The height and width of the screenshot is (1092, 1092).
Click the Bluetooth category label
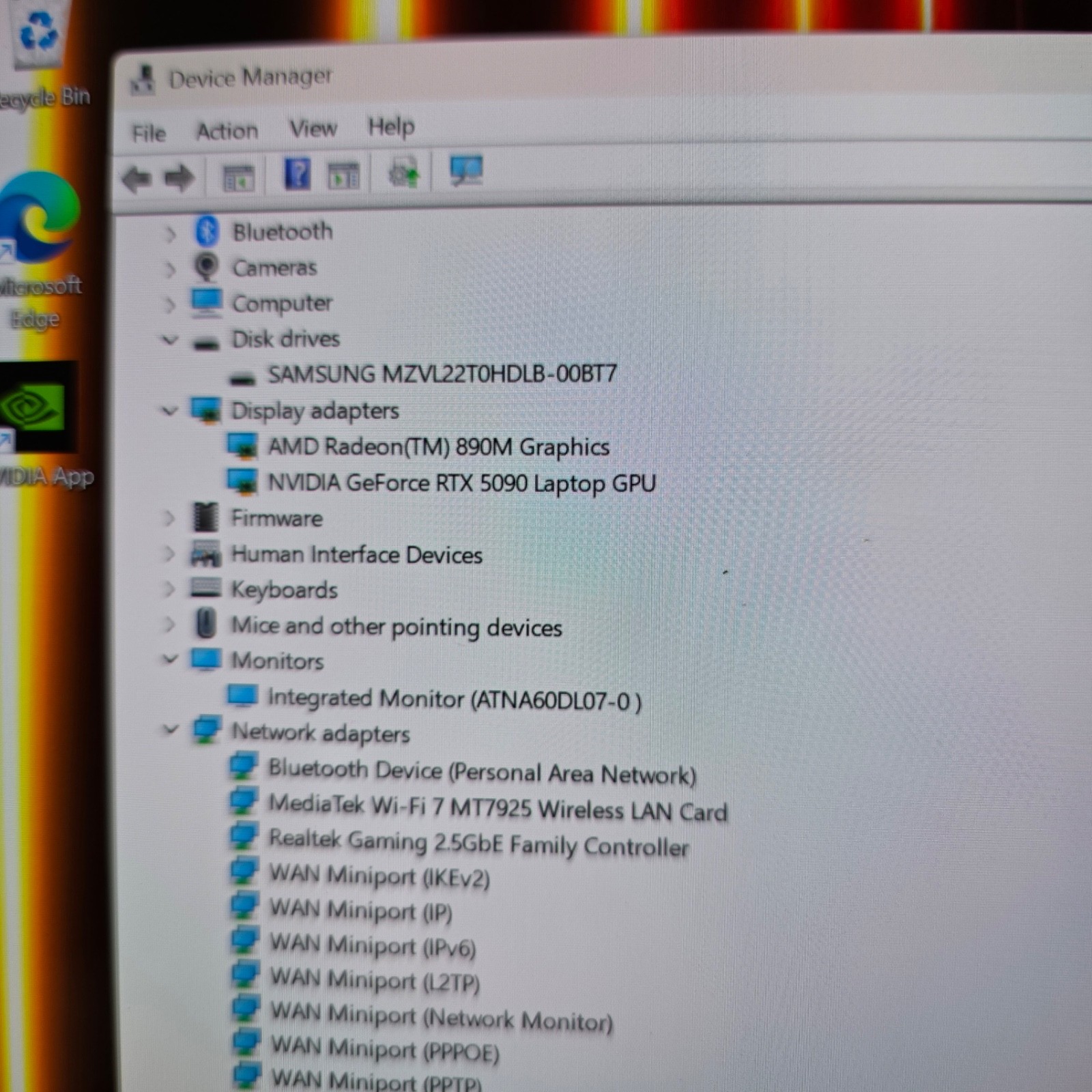283,232
